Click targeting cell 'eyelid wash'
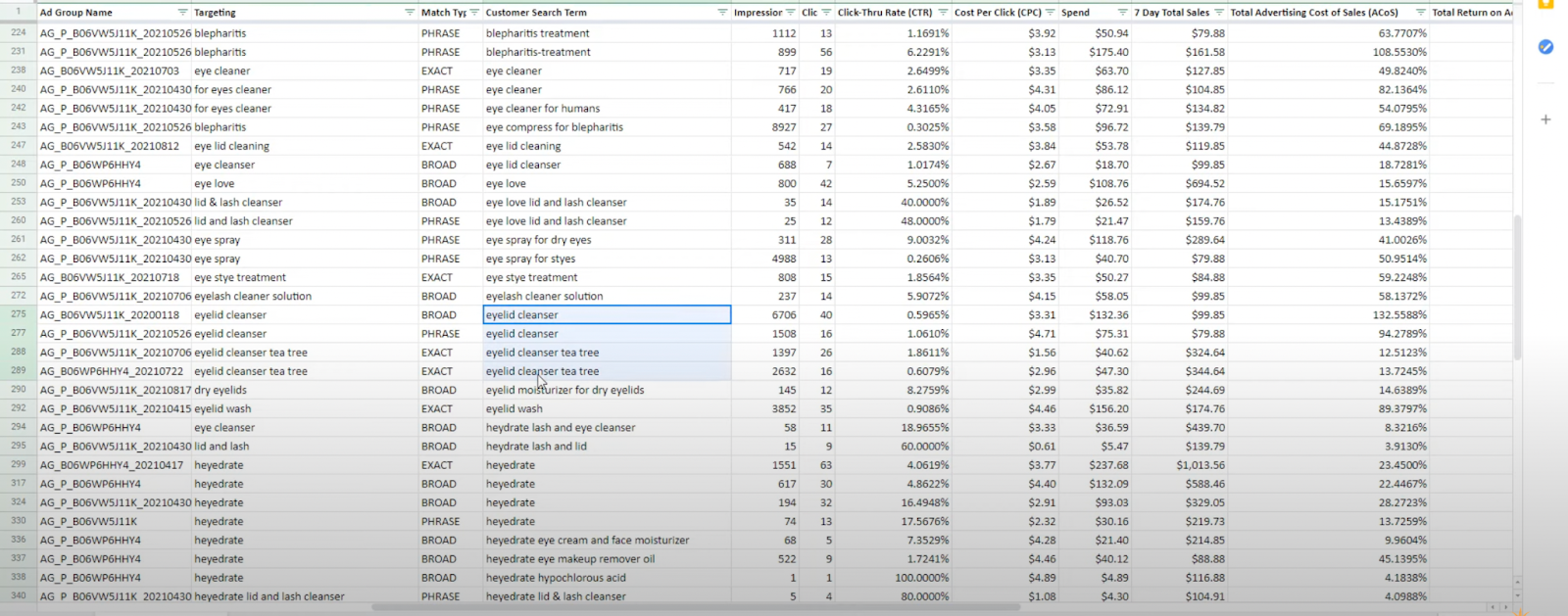The image size is (1568, 616). [x=222, y=408]
